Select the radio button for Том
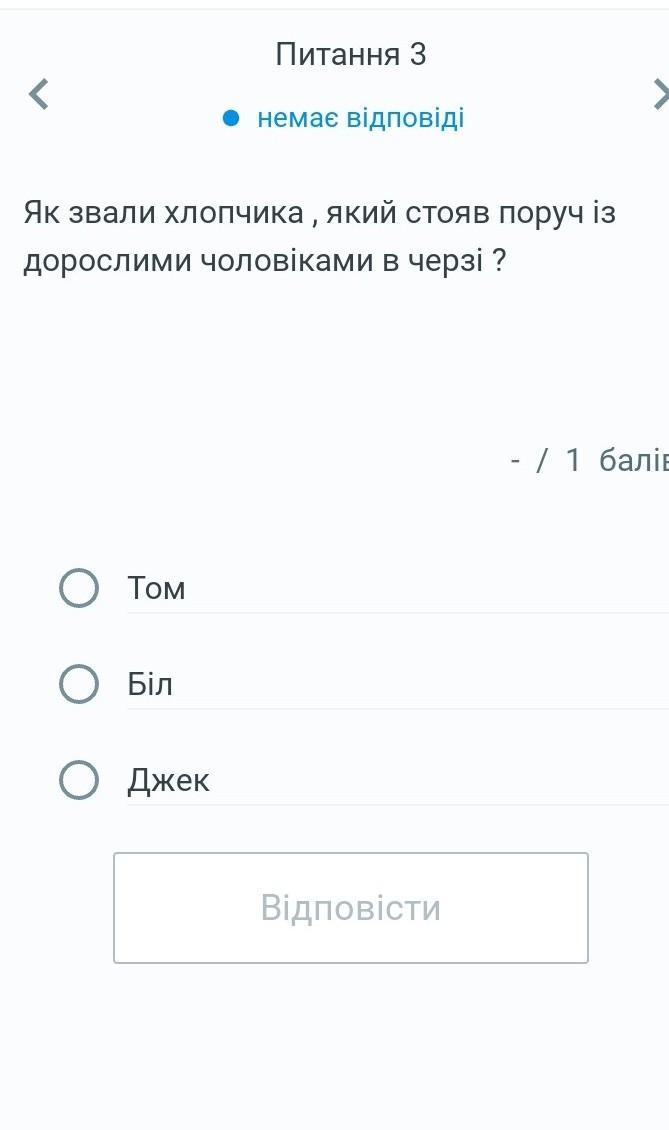 [x=79, y=588]
